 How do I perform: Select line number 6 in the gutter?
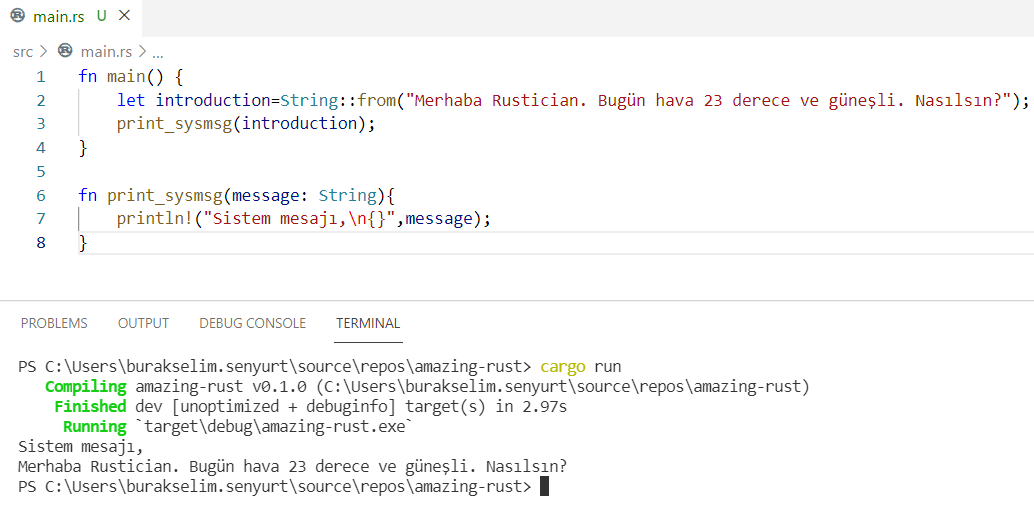[40, 196]
